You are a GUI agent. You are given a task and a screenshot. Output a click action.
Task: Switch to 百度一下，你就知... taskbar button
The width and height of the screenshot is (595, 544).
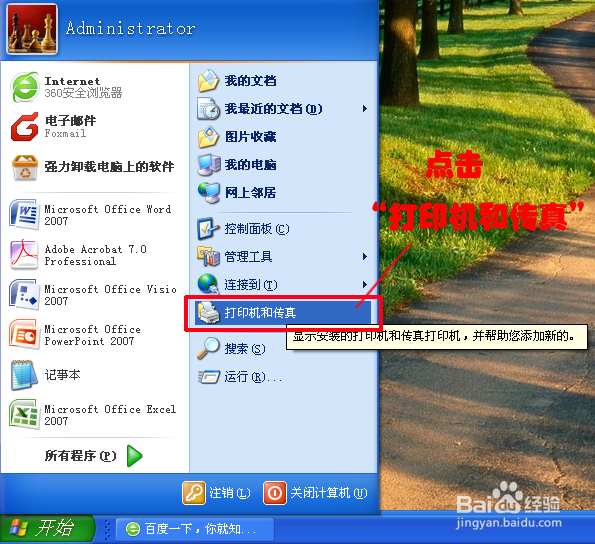[x=195, y=528]
